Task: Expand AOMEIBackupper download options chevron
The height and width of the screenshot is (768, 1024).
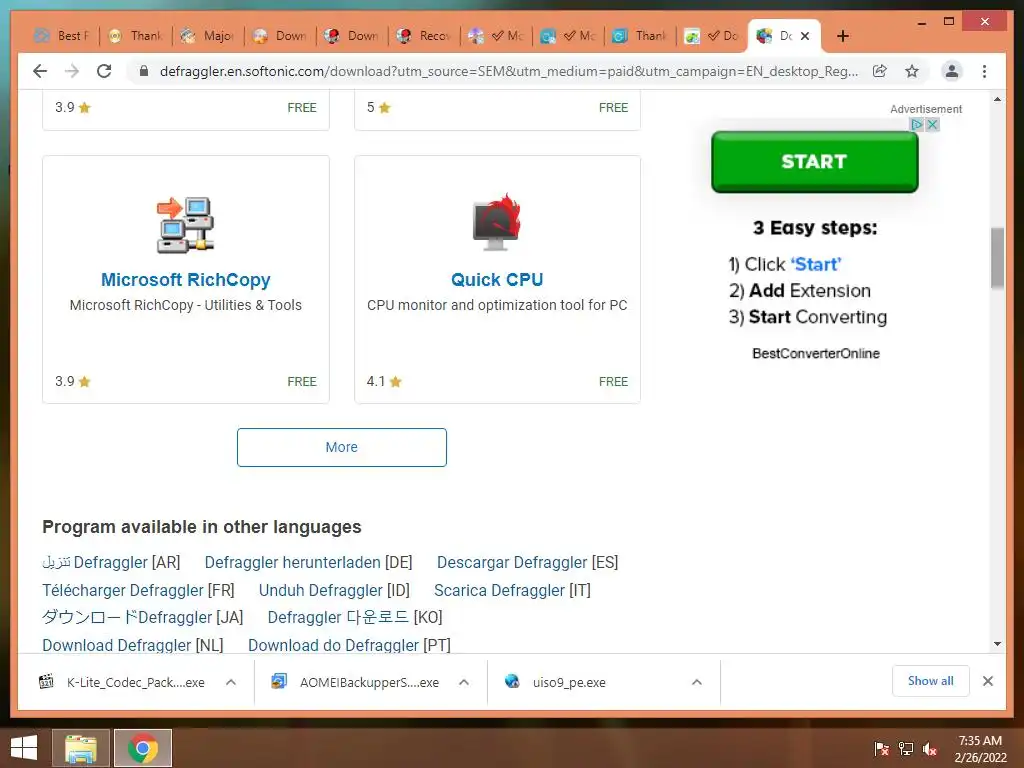Action: (x=464, y=682)
